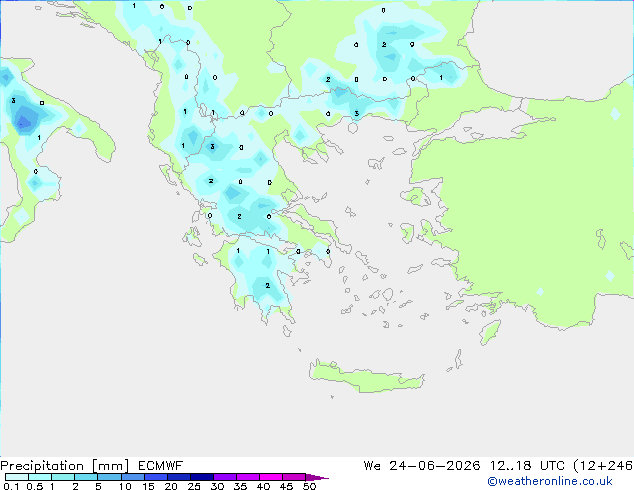Pick the 15–20 mm blue legend swatch
Screen dimensions: 634x490
[155, 477]
